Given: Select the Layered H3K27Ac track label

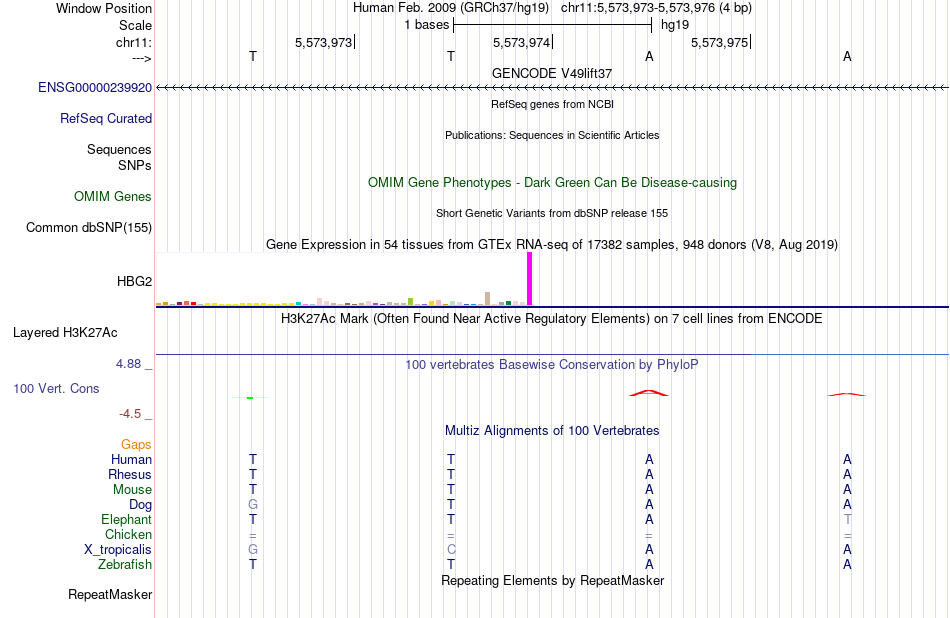Looking at the screenshot, I should 65,333.
